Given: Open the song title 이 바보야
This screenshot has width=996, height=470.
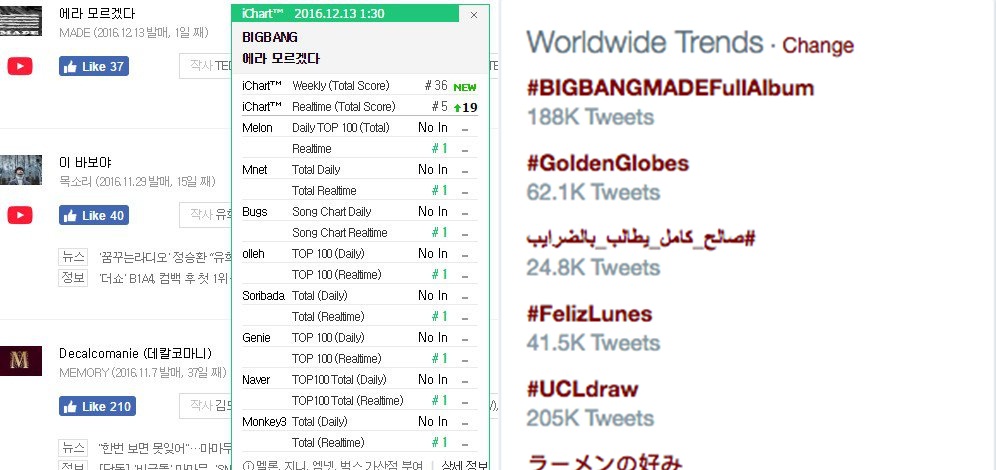Looking at the screenshot, I should tap(85, 161).
